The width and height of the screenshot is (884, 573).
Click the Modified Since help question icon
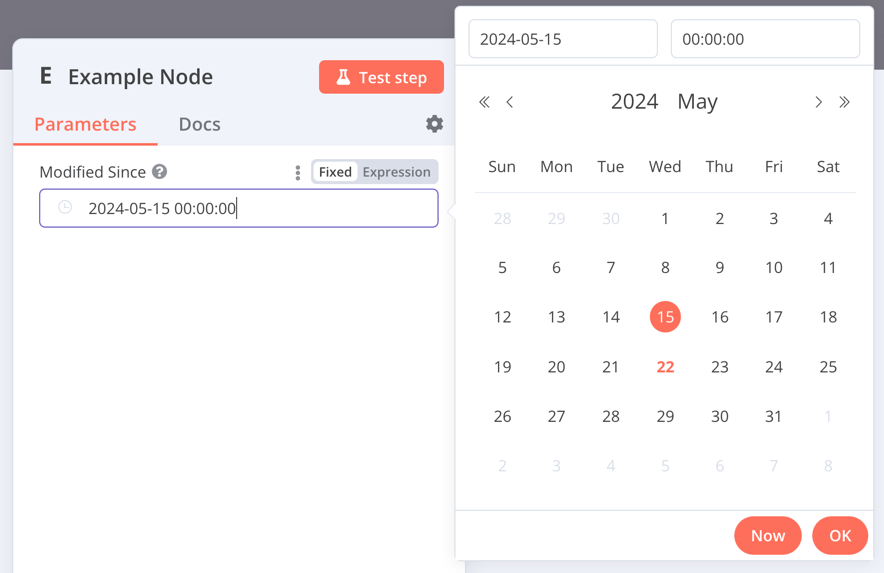click(160, 172)
